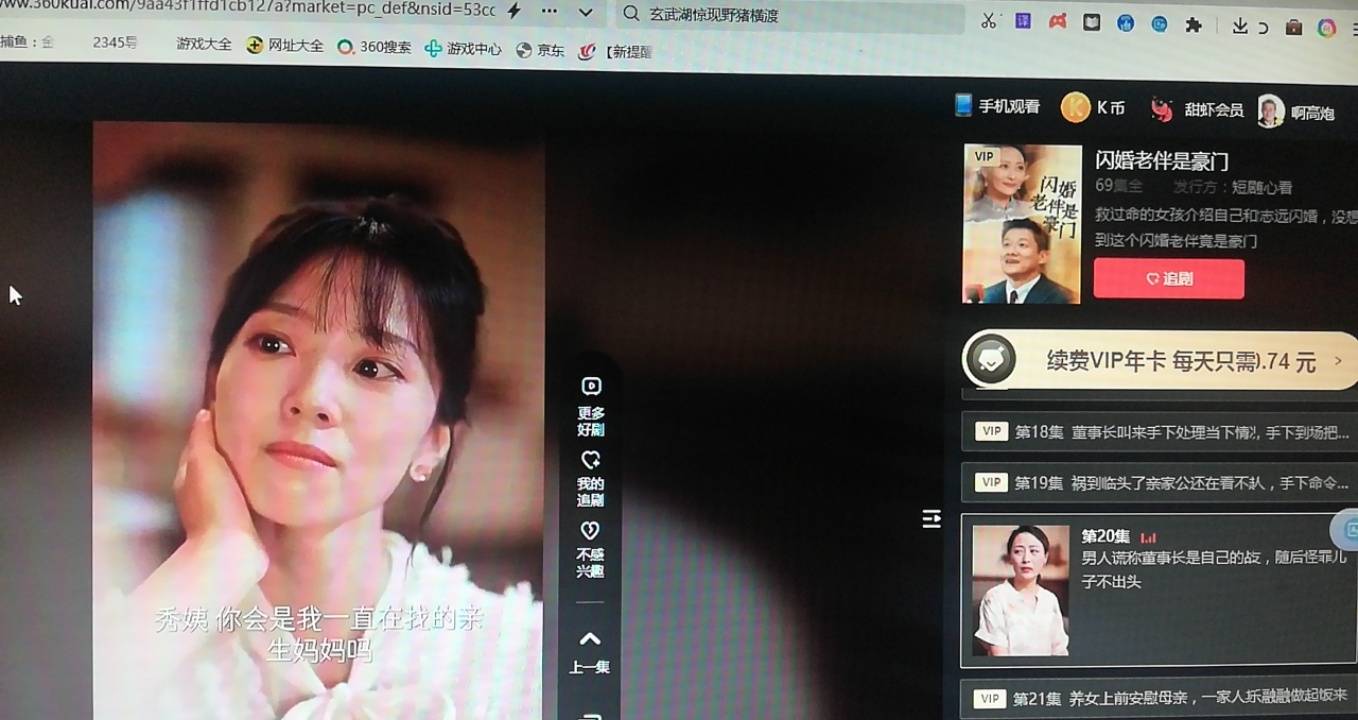
Task: Open the 2345 bookmark
Action: (x=114, y=42)
